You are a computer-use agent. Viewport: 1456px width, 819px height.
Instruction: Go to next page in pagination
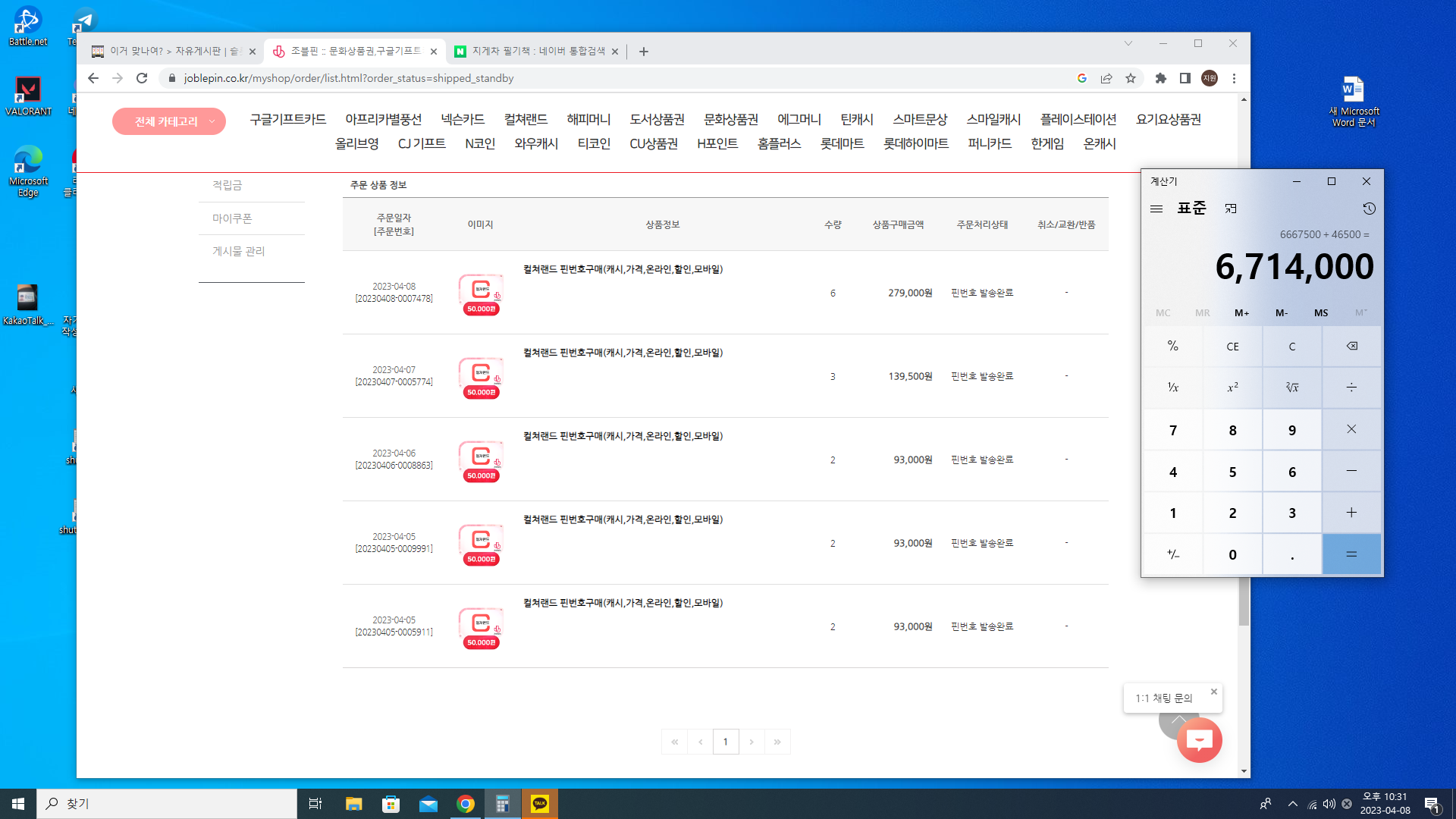click(x=752, y=742)
